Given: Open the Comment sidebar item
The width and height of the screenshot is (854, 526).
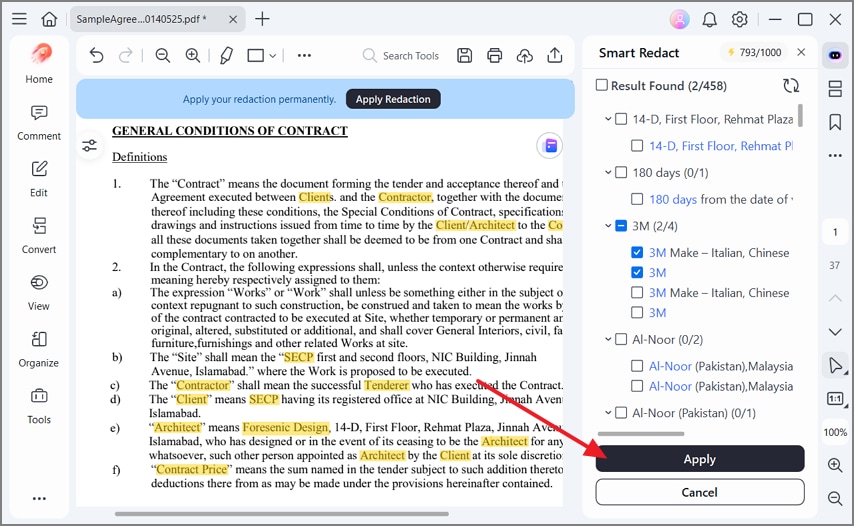Looking at the screenshot, I should pos(39,123).
